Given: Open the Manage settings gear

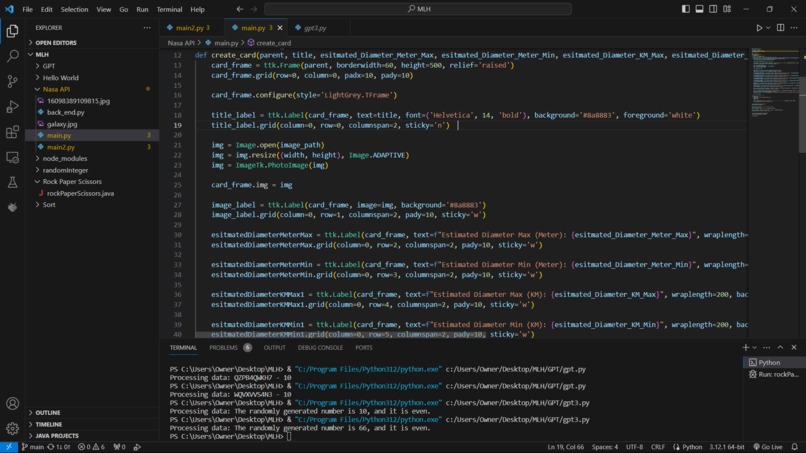Looking at the screenshot, I should coord(12,428).
